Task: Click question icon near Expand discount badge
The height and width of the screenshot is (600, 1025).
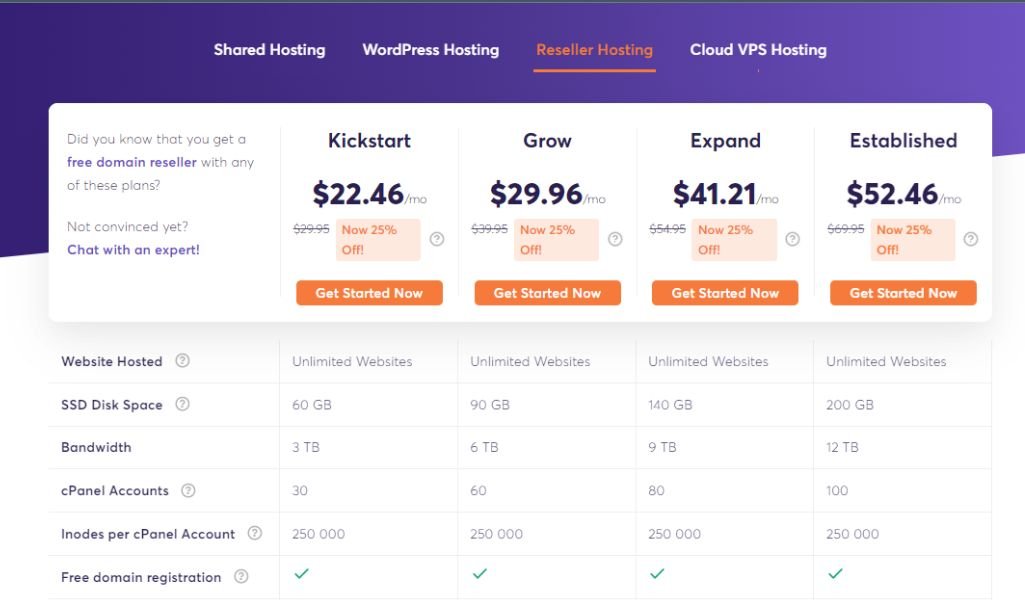Action: 792,239
